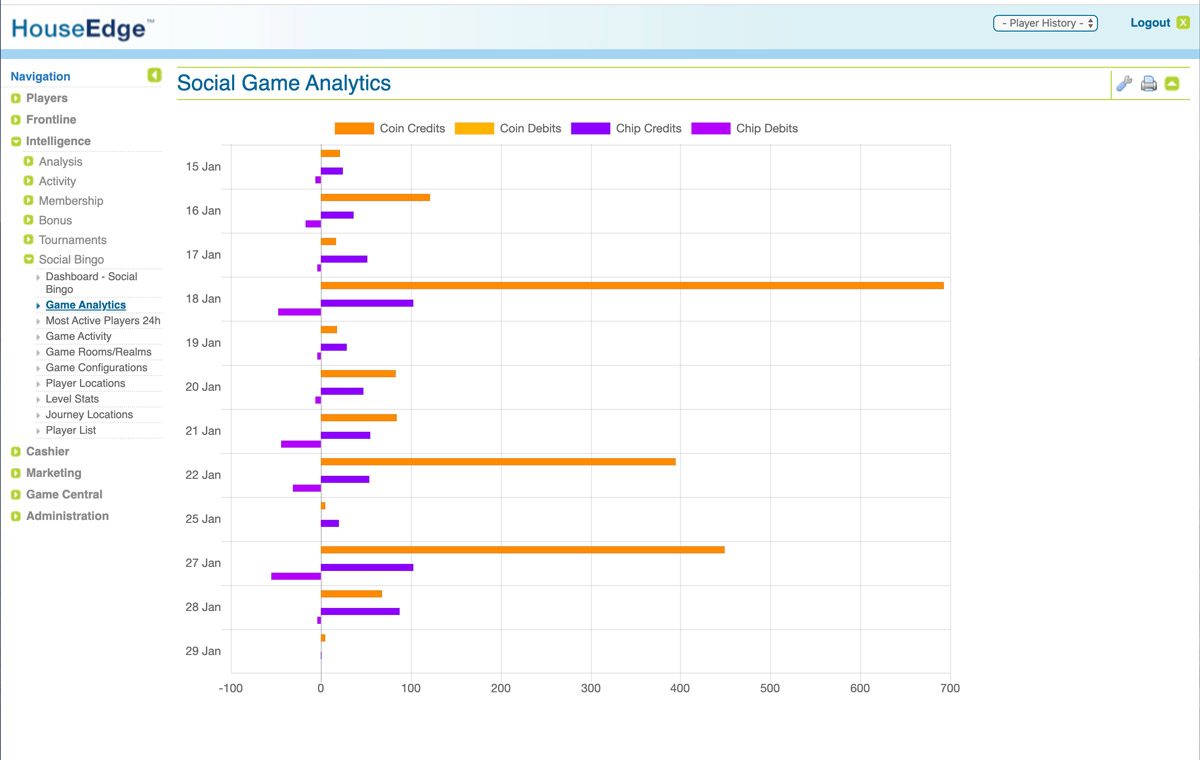Collapse the Intelligence section arrow
Viewport: 1200px width, 760px height.
[x=16, y=142]
